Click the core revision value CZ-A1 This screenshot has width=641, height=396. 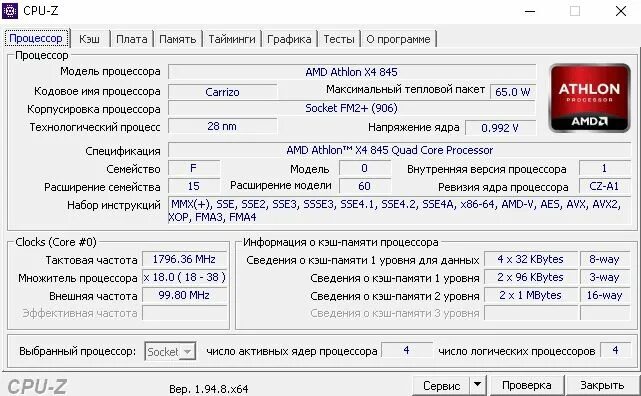(x=605, y=186)
